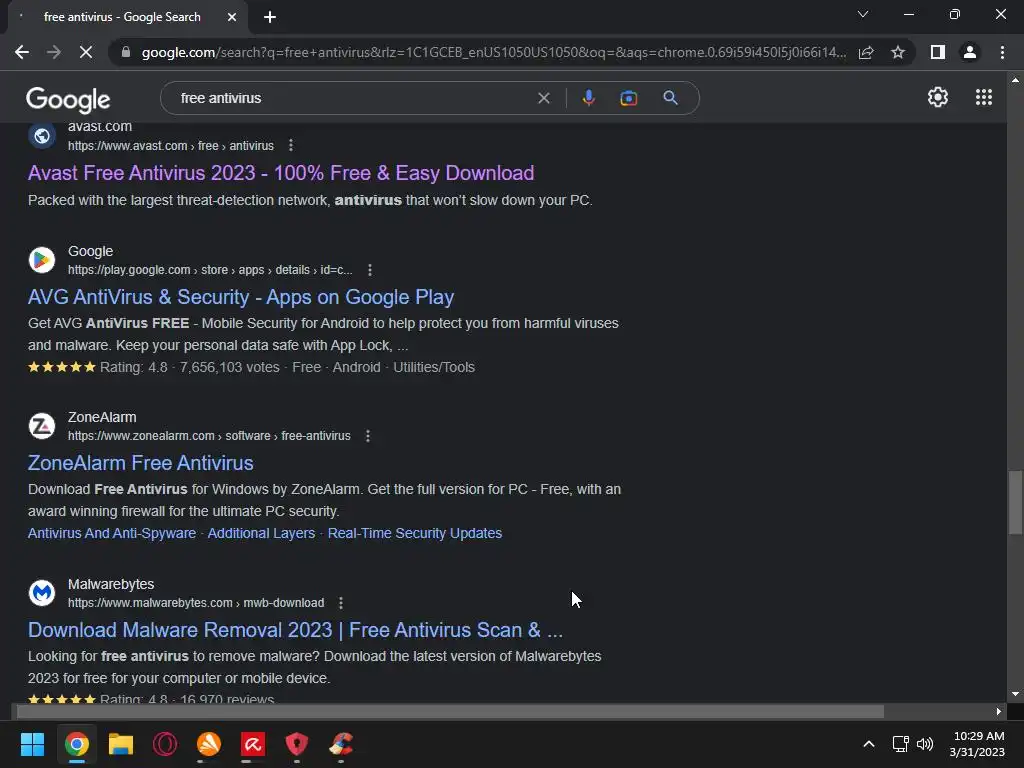Click the scroll-right arrow on horizontal scrollbar

pyautogui.click(x=999, y=711)
